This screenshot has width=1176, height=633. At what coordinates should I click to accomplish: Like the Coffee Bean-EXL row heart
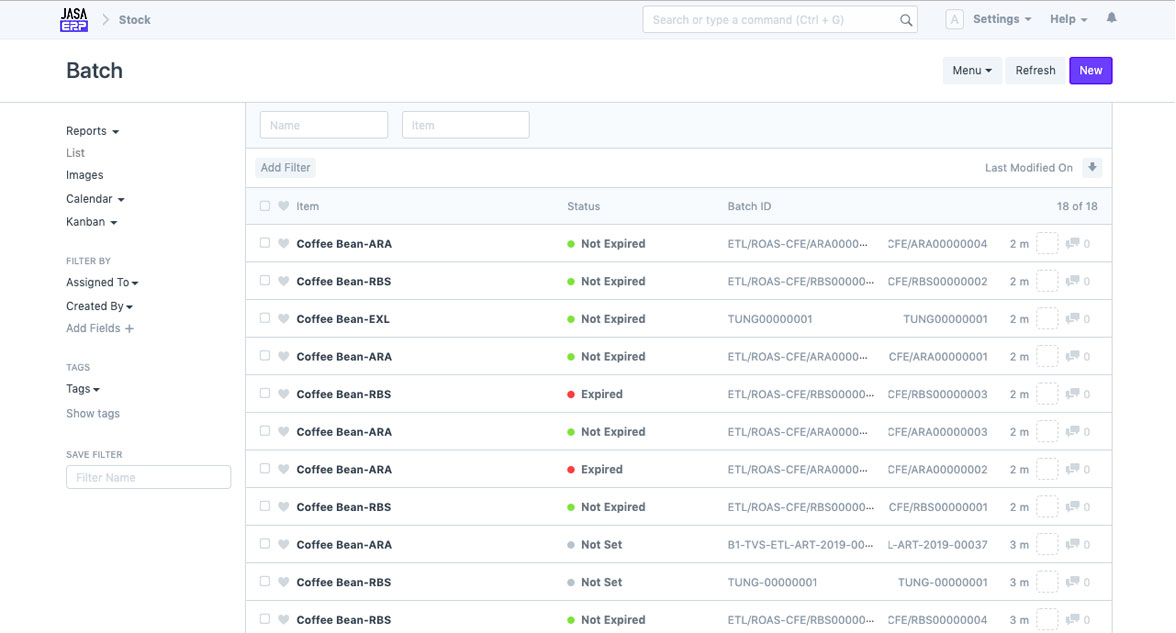point(284,319)
